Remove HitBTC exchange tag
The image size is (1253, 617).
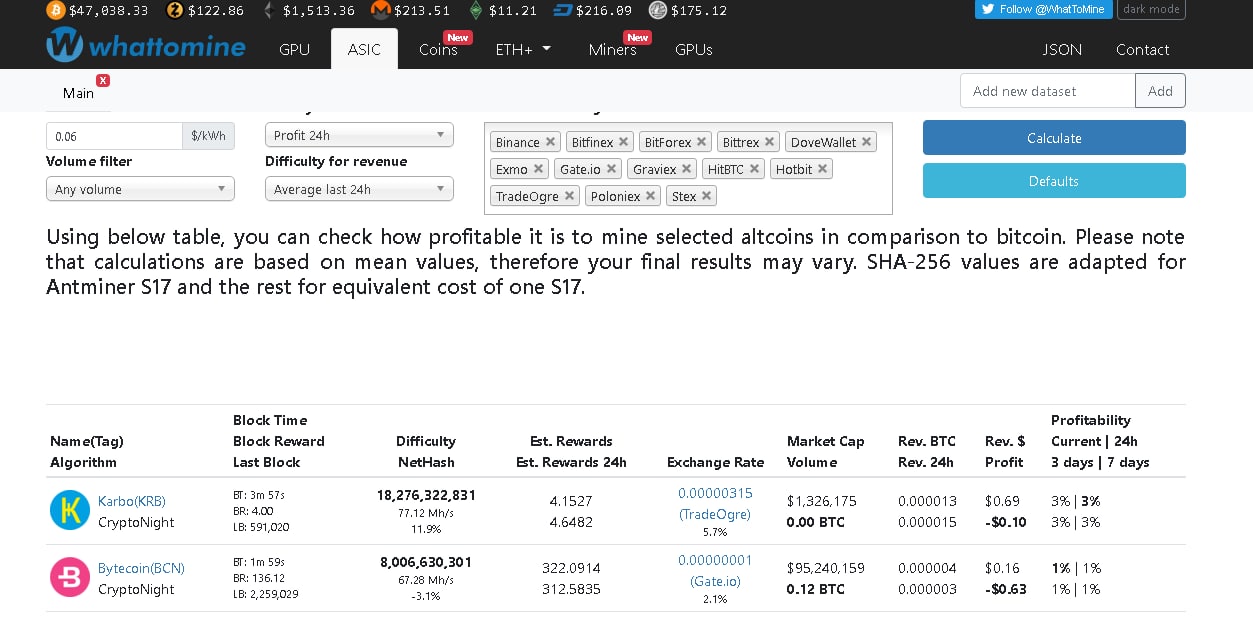755,169
